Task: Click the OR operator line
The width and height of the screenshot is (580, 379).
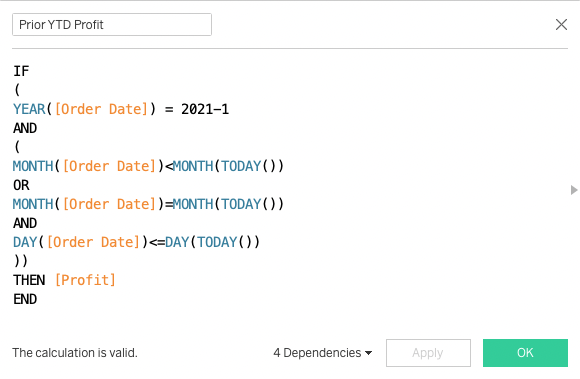Action: coord(21,185)
